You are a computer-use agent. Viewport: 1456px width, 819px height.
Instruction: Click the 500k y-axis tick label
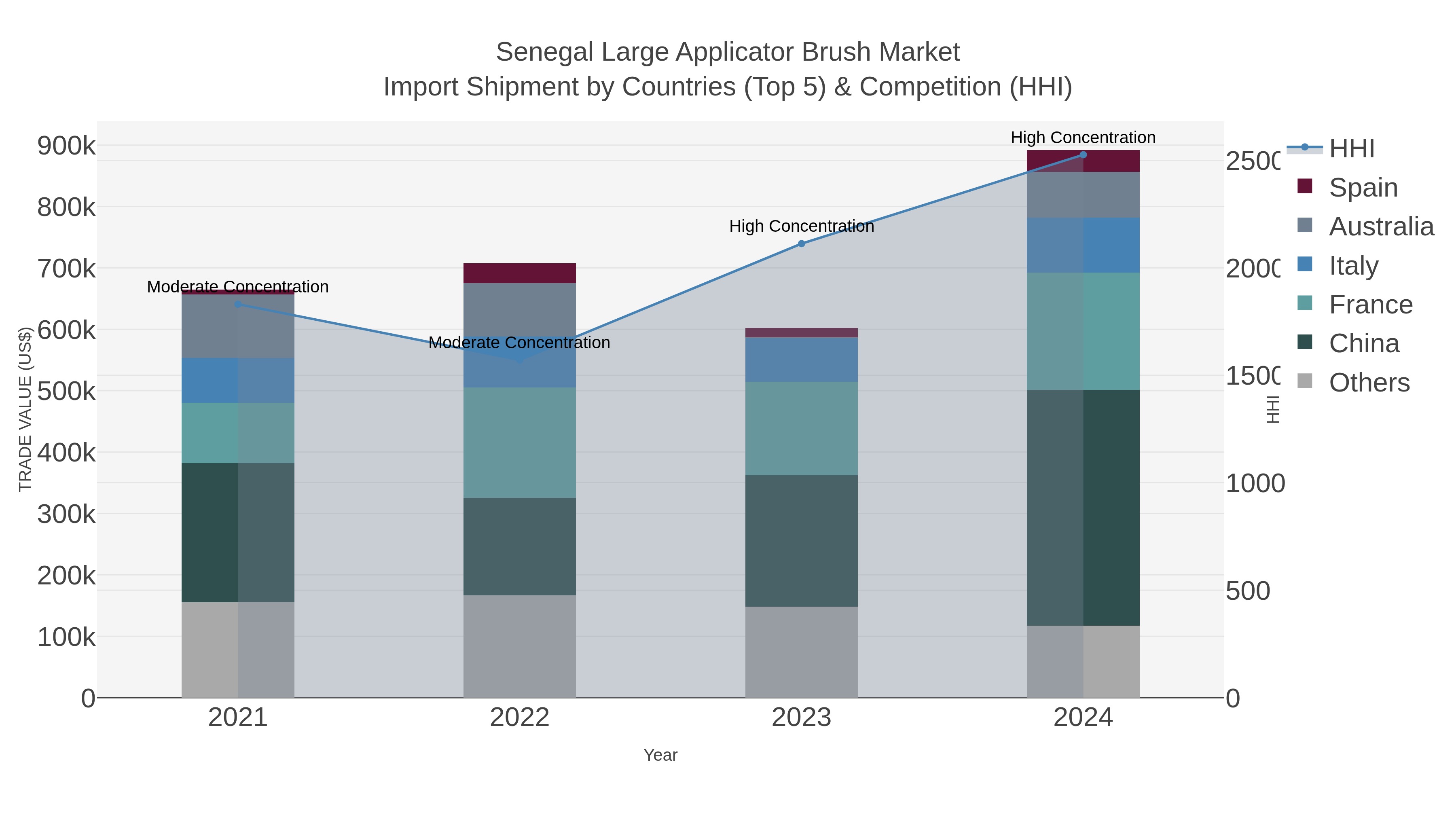tap(66, 391)
